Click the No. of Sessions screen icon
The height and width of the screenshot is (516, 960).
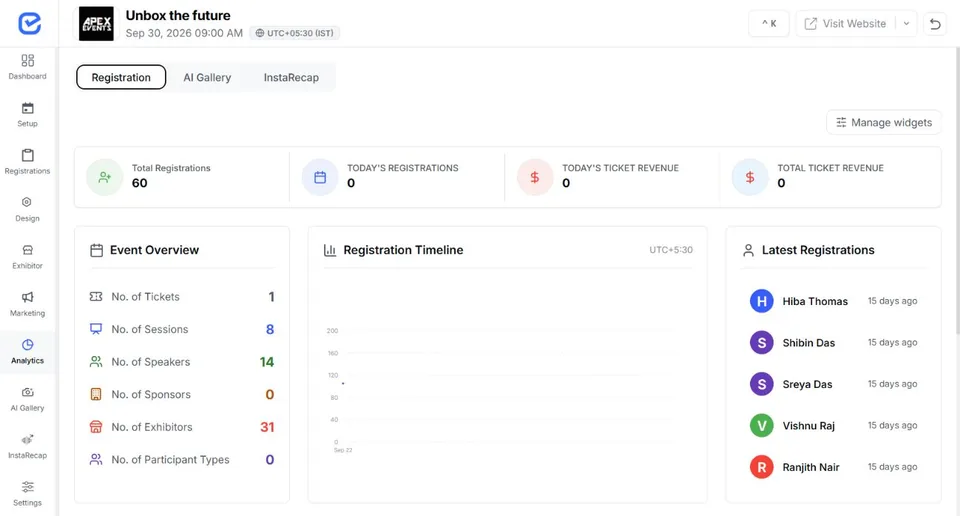click(96, 329)
